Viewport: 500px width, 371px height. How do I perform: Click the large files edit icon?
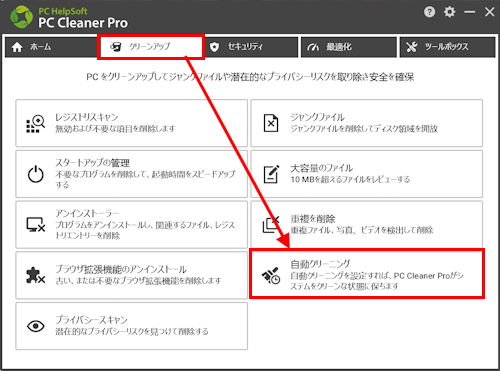pos(271,174)
